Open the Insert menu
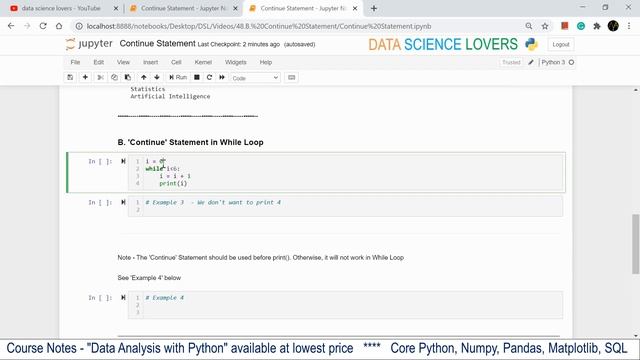The image size is (640, 360). coord(150,62)
